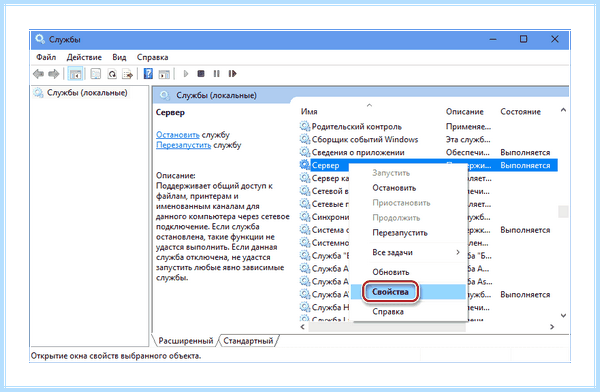Sort by the Описание column header
Viewport: 600px width, 392px height.
pyautogui.click(x=465, y=111)
